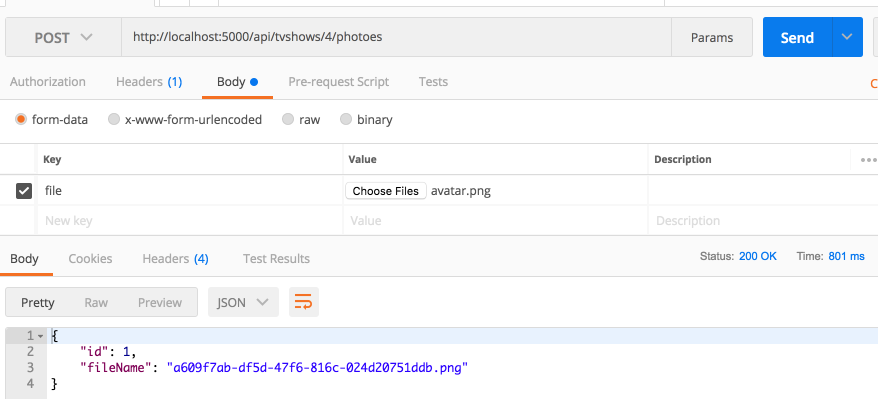Click the file key name cell
Screen dimensions: 878x399
tap(190, 191)
